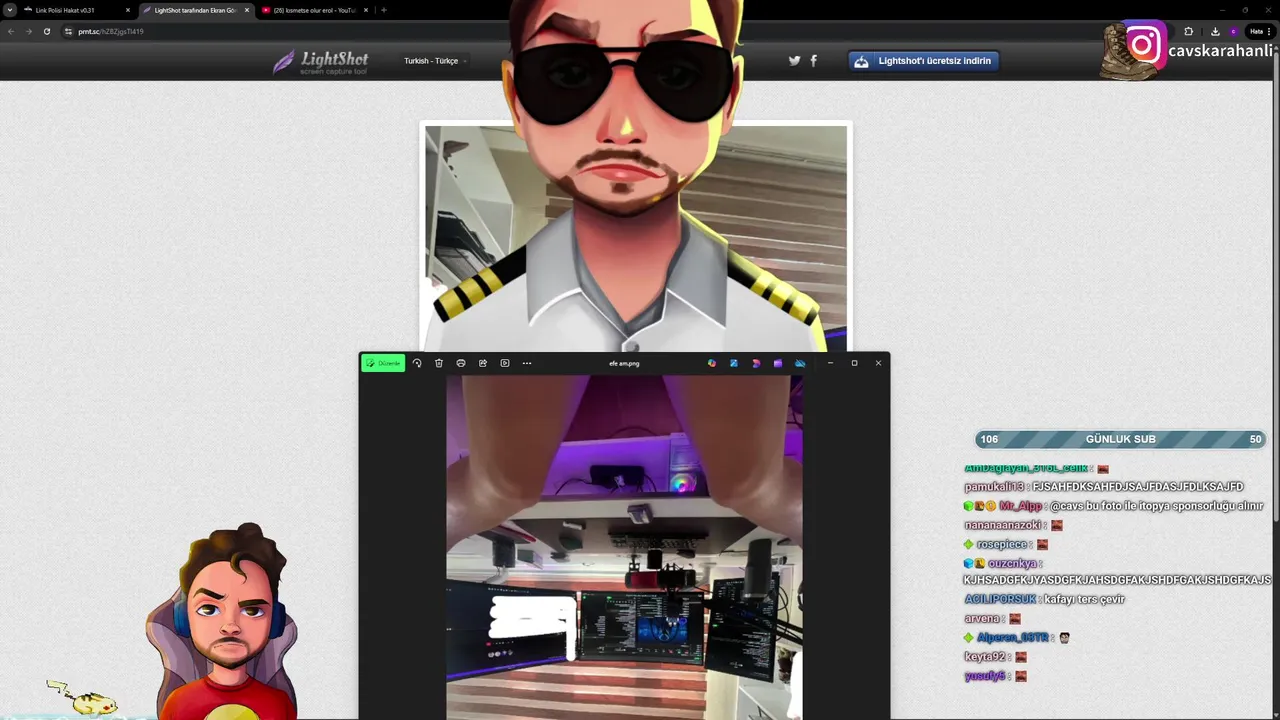Open the browser extensions puzzle icon
The width and height of the screenshot is (1280, 720).
click(x=1188, y=31)
